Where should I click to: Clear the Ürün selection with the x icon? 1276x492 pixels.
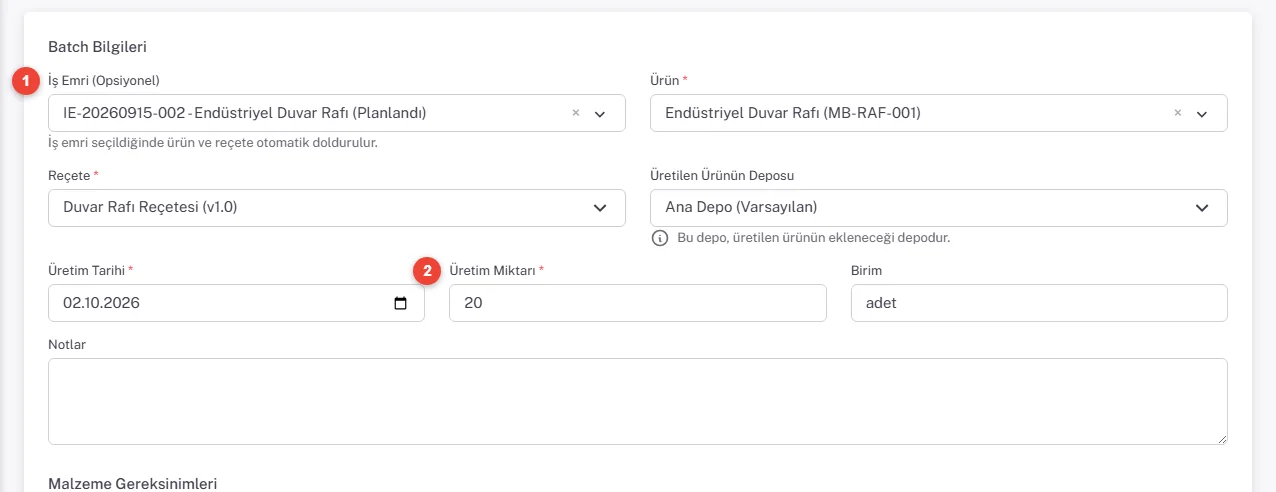[1177, 113]
